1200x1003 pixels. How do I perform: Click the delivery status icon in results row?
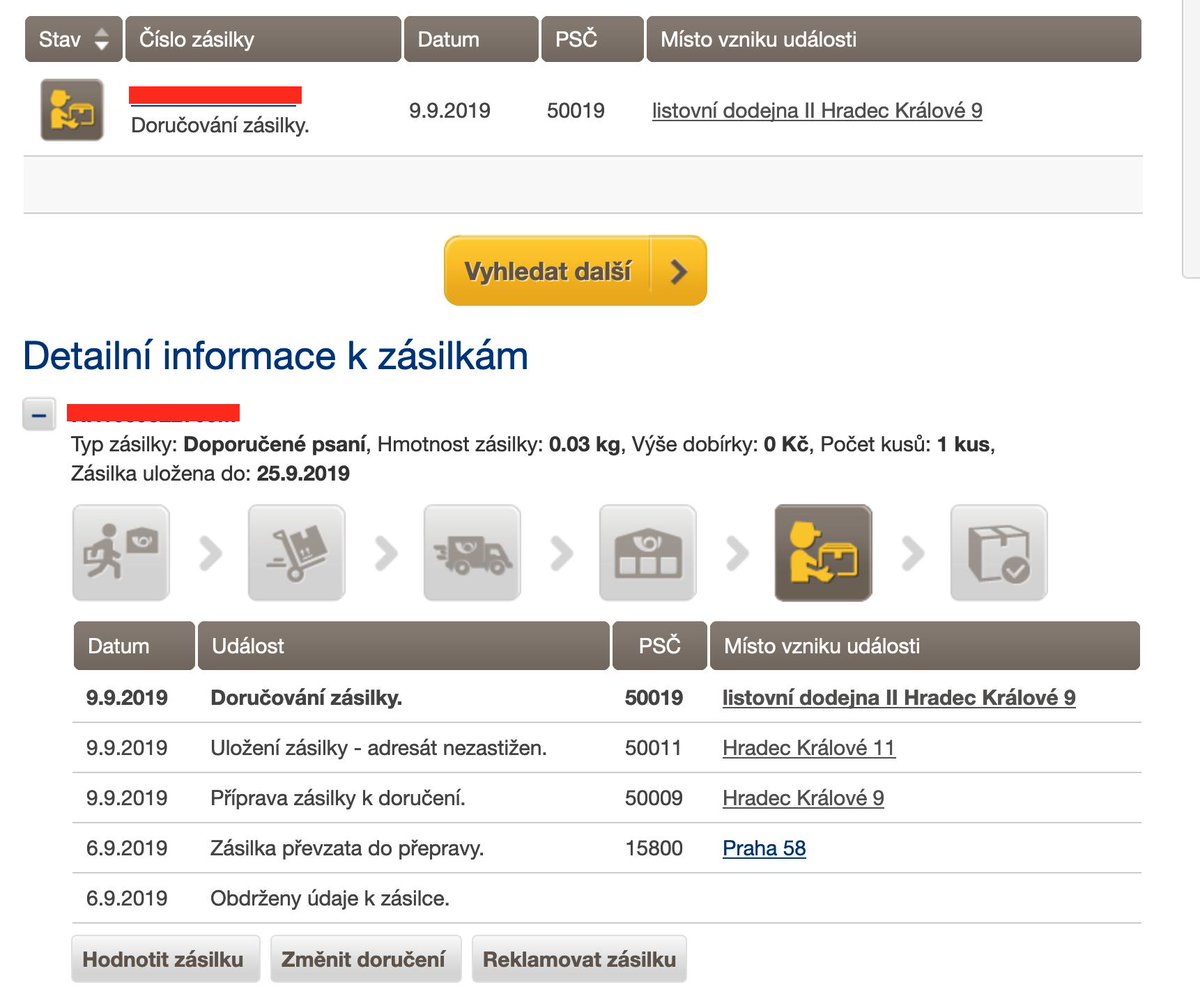click(71, 110)
